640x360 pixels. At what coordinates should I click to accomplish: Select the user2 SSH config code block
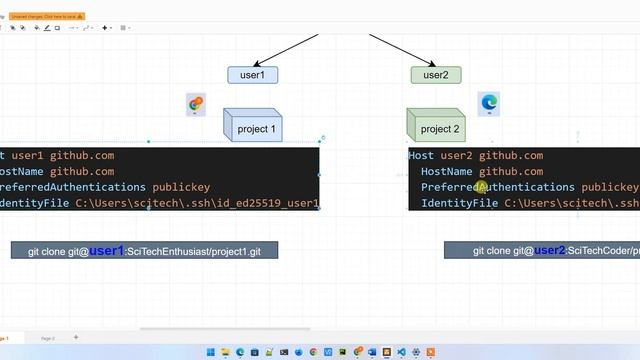(524, 179)
